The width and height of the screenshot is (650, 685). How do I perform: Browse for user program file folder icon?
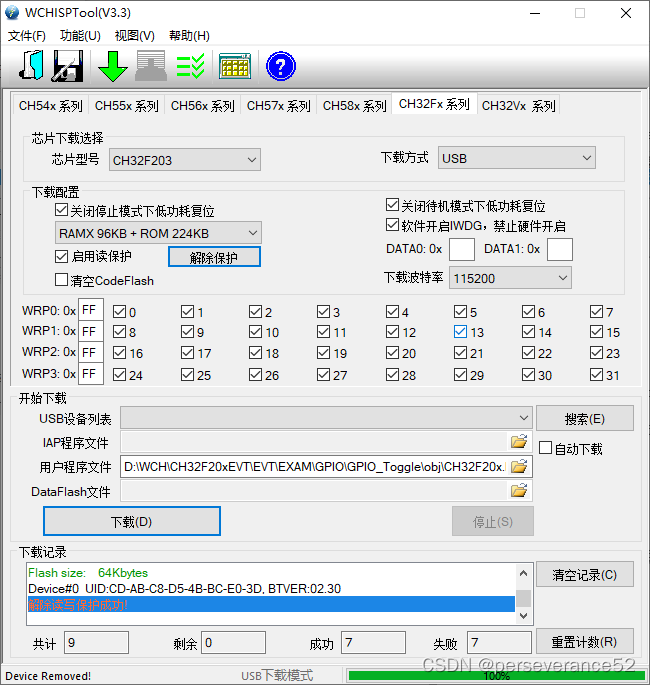coord(519,467)
